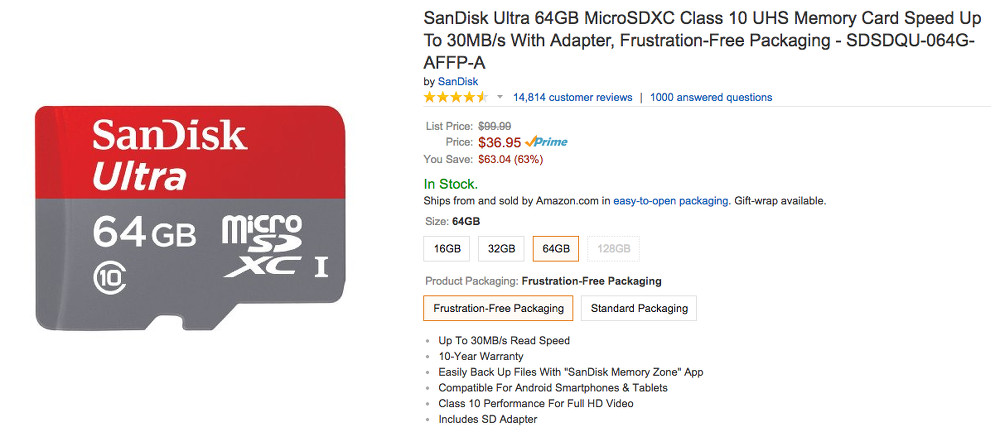This screenshot has height=432, width=1000.
Task: Expand the rating breakdown dropdown arrow
Action: click(500, 98)
